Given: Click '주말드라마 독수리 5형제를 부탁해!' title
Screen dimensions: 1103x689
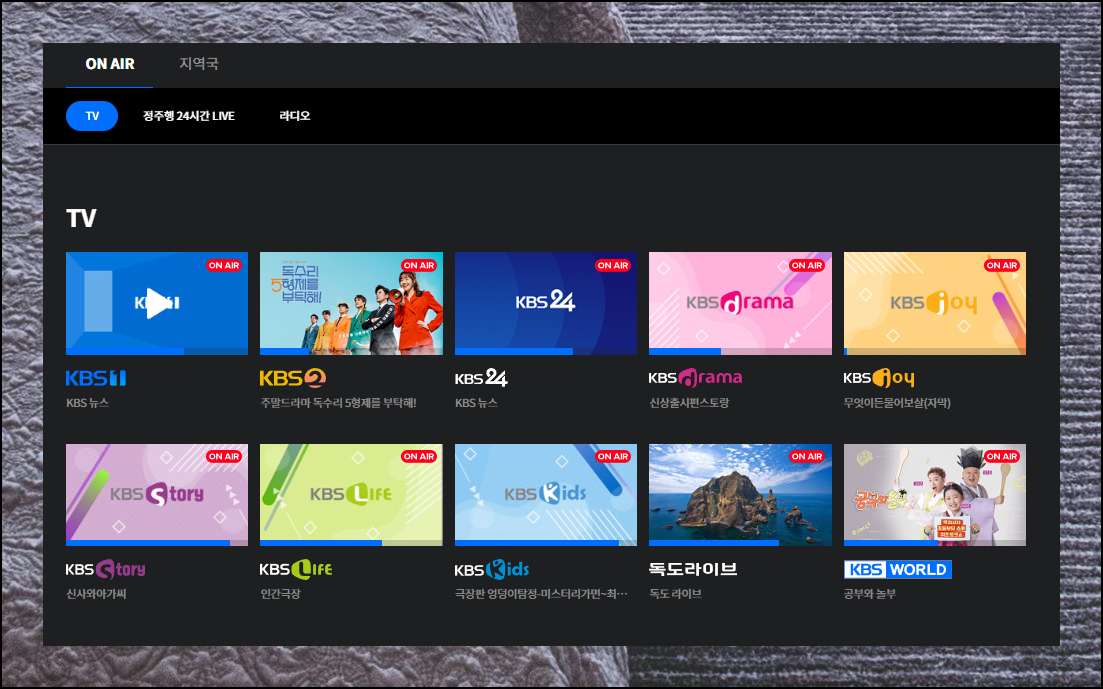Looking at the screenshot, I should pos(338,403).
